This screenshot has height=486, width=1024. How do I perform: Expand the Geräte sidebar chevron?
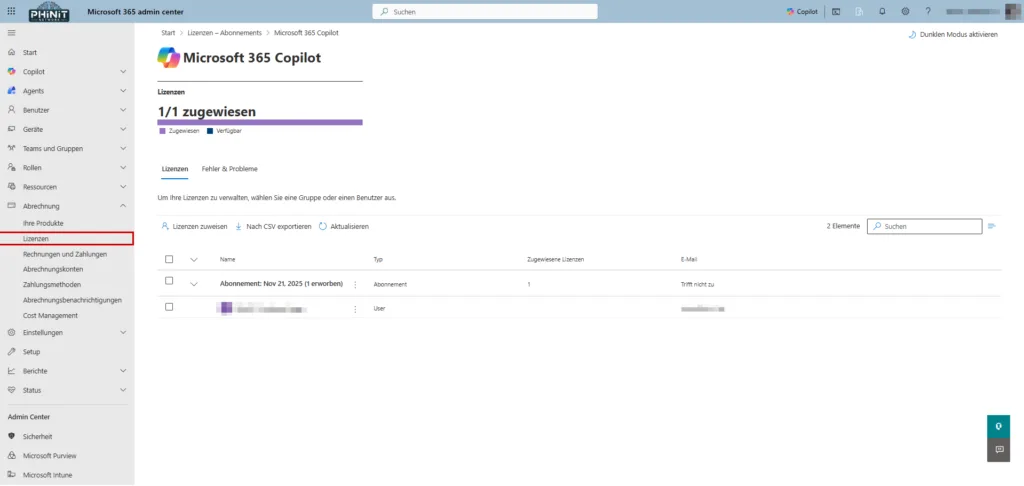click(123, 129)
